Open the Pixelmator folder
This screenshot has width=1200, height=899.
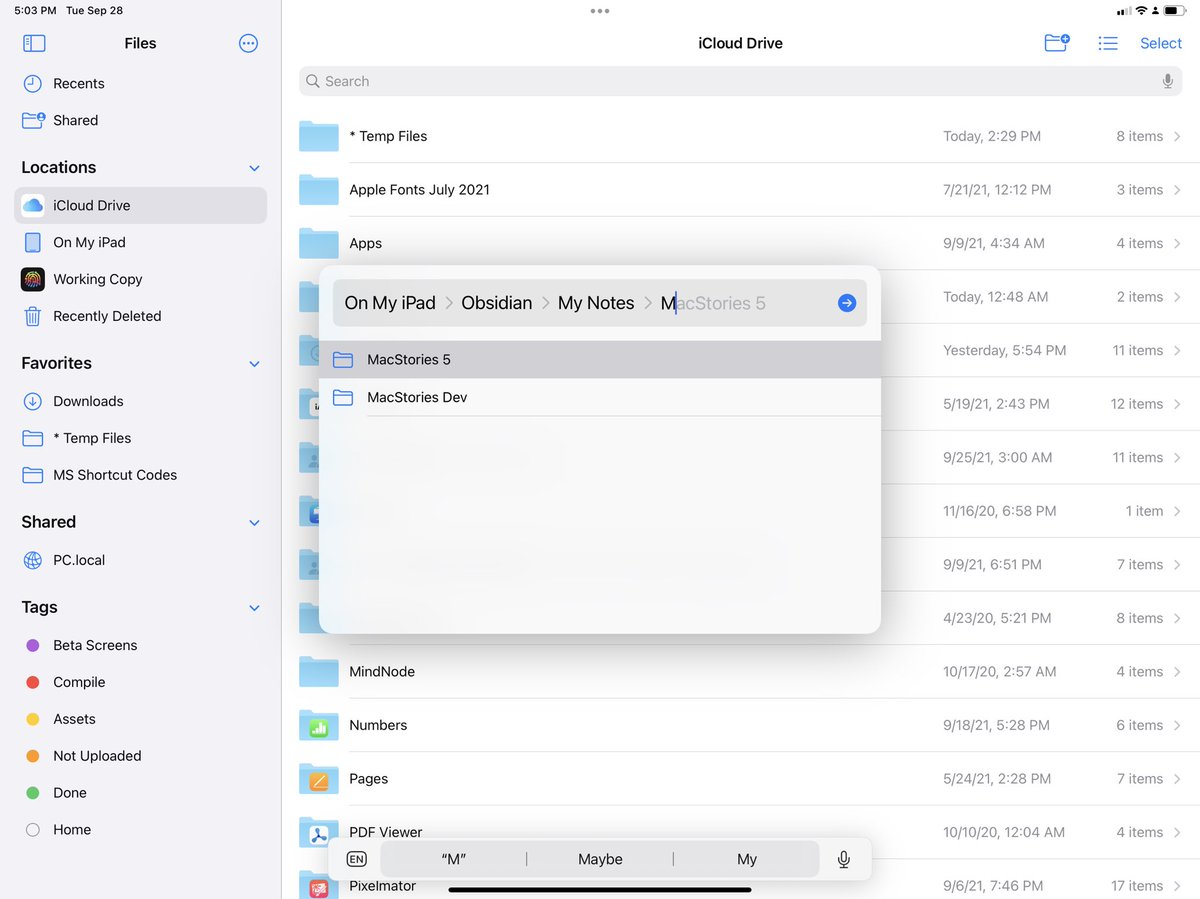pos(740,886)
